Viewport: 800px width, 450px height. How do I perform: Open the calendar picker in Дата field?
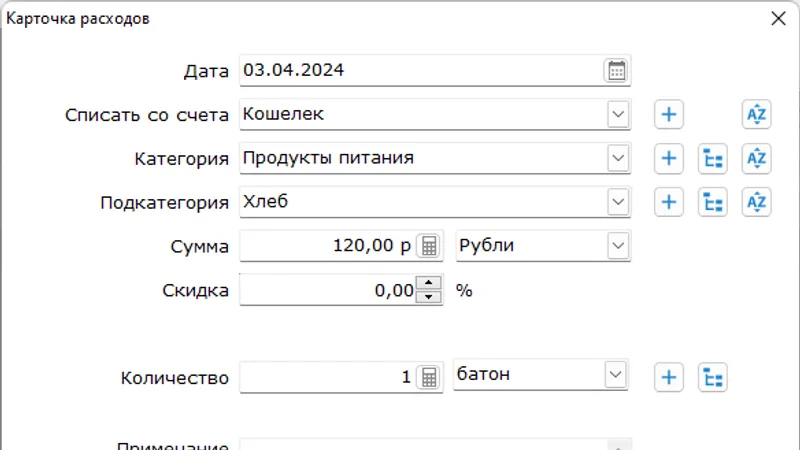point(617,71)
